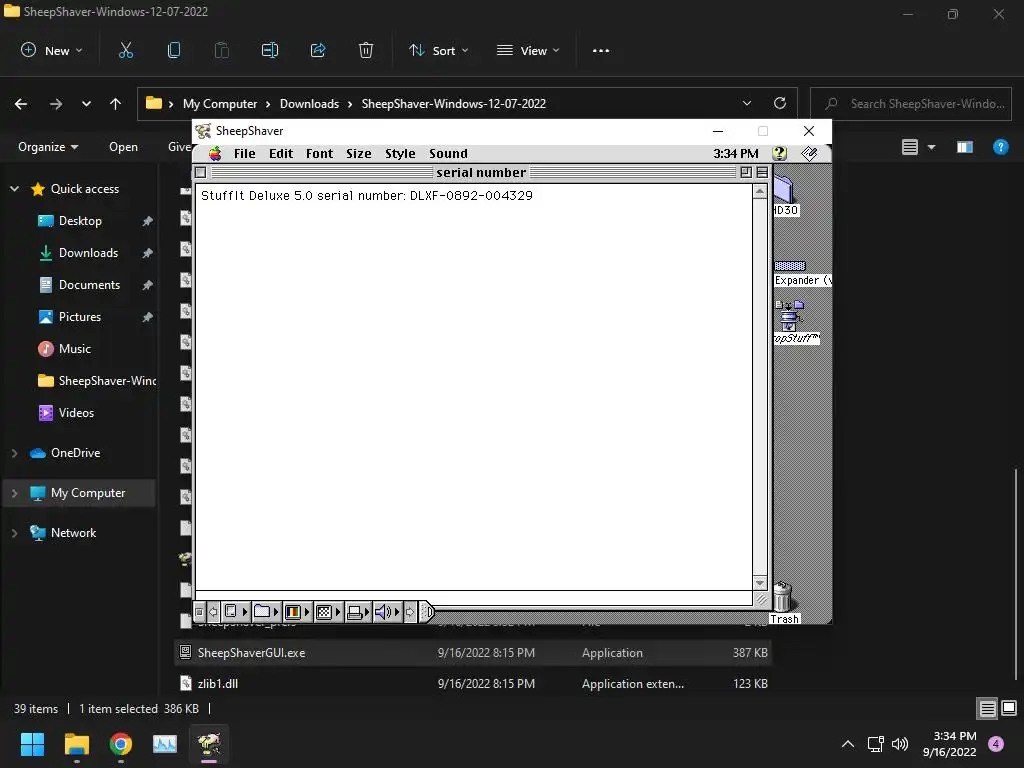Viewport: 1024px width, 768px height.
Task: Click the Share icon in Explorer toolbar
Action: coord(318,50)
